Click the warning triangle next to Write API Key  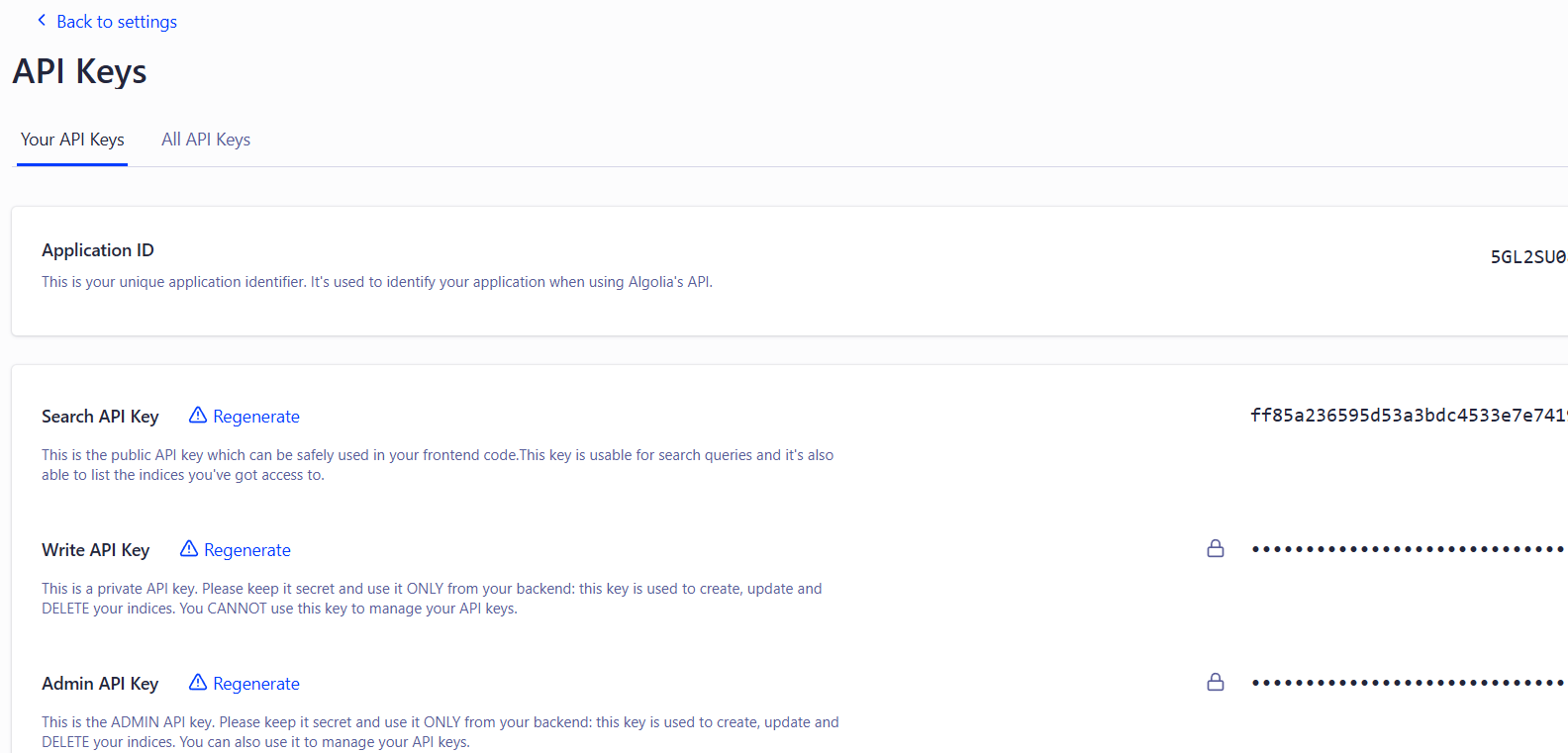tap(189, 549)
